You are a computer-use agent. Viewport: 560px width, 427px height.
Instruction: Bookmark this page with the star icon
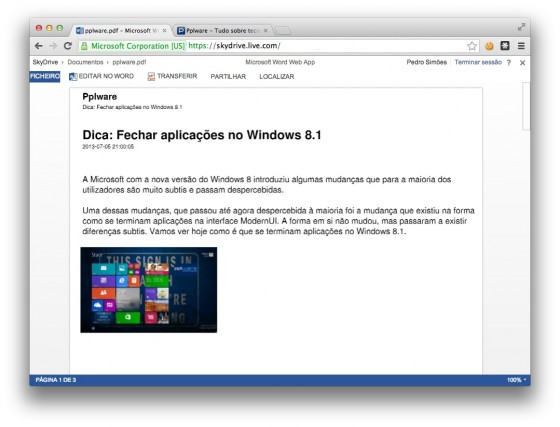coord(472,46)
